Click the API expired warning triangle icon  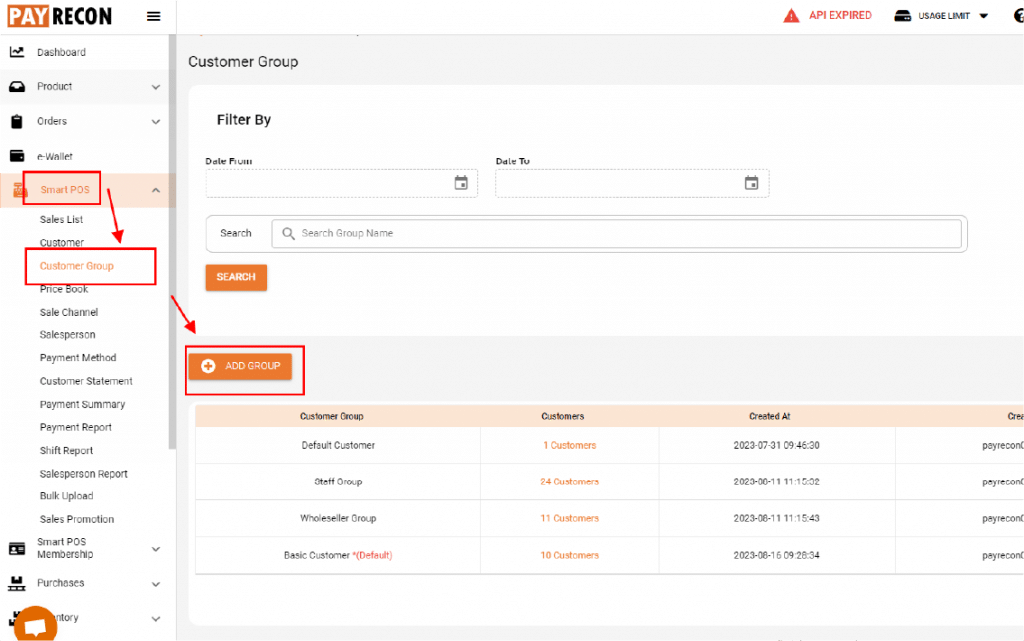point(791,16)
